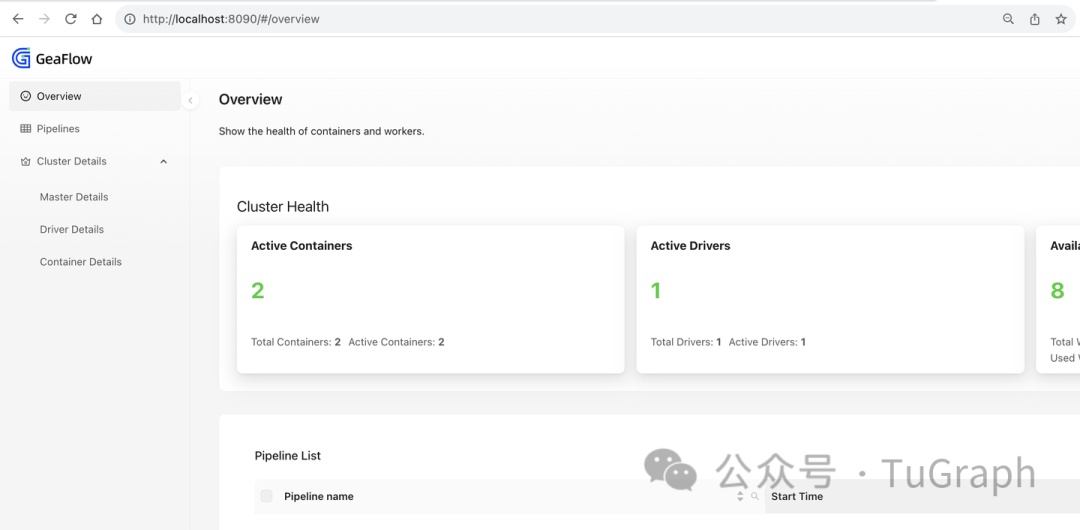This screenshot has width=1080, height=530.
Task: Open the Pipelines menu item
Action: pyautogui.click(x=58, y=129)
